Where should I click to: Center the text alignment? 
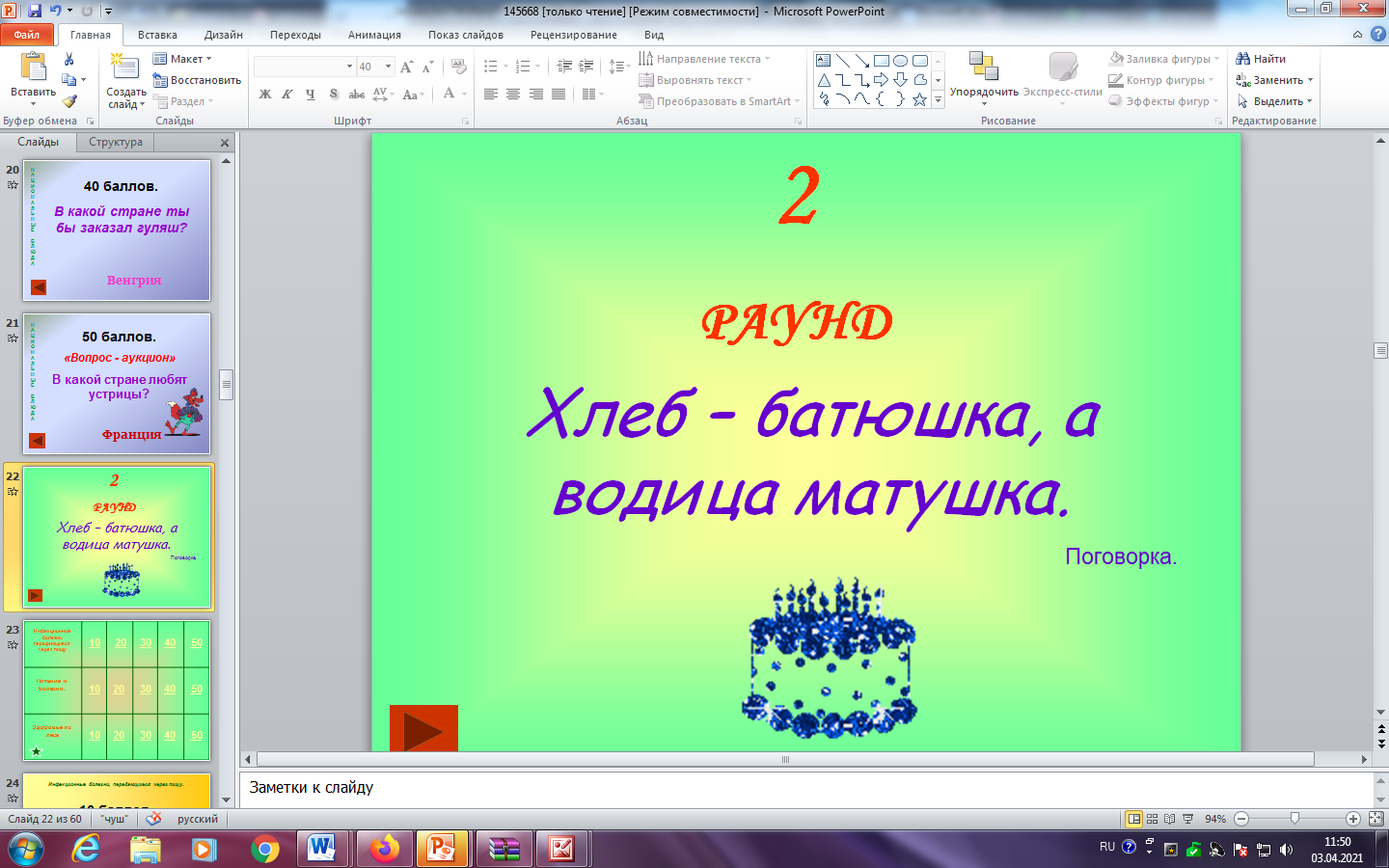coord(513,95)
